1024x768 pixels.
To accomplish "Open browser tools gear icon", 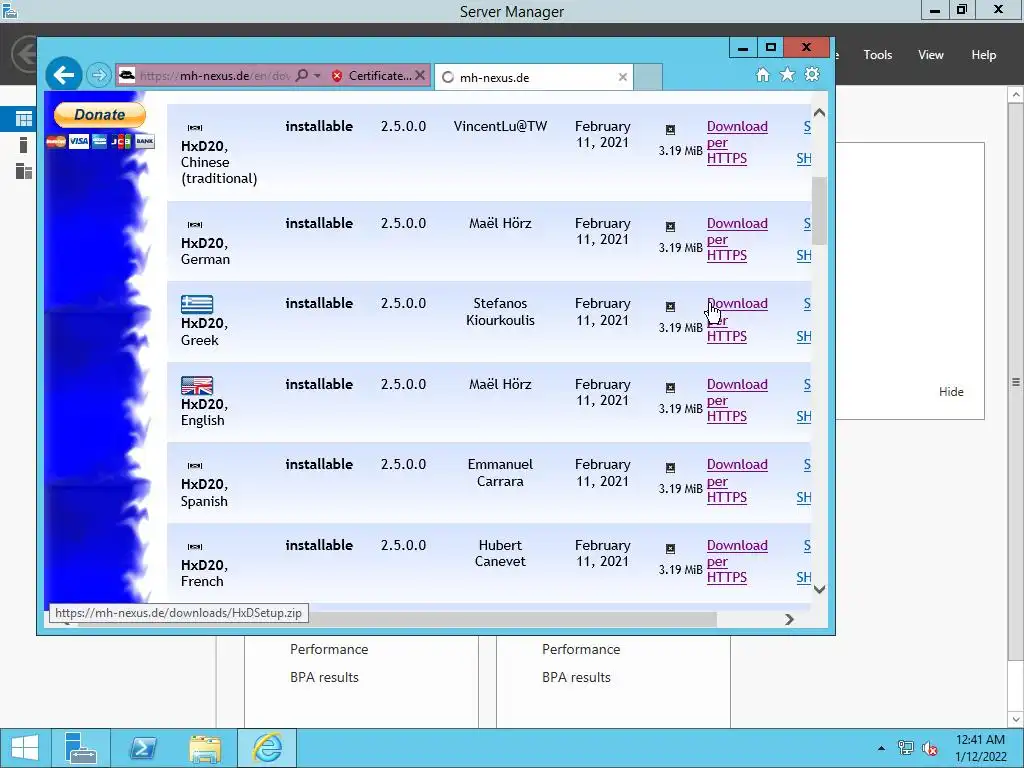I will pyautogui.click(x=812, y=74).
